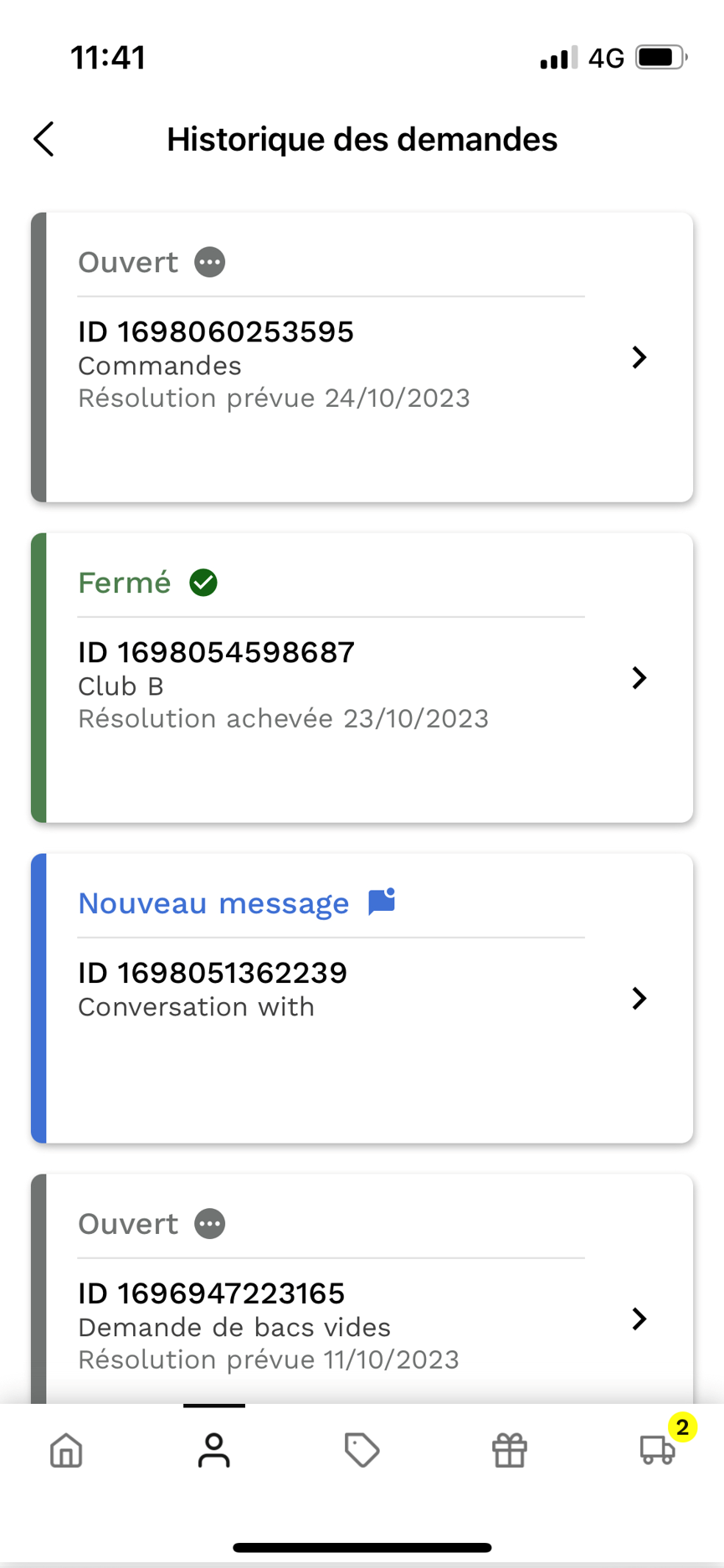The image size is (724, 1568).
Task: Tap pending dots icon on request 1696947223165
Action: point(210,1224)
